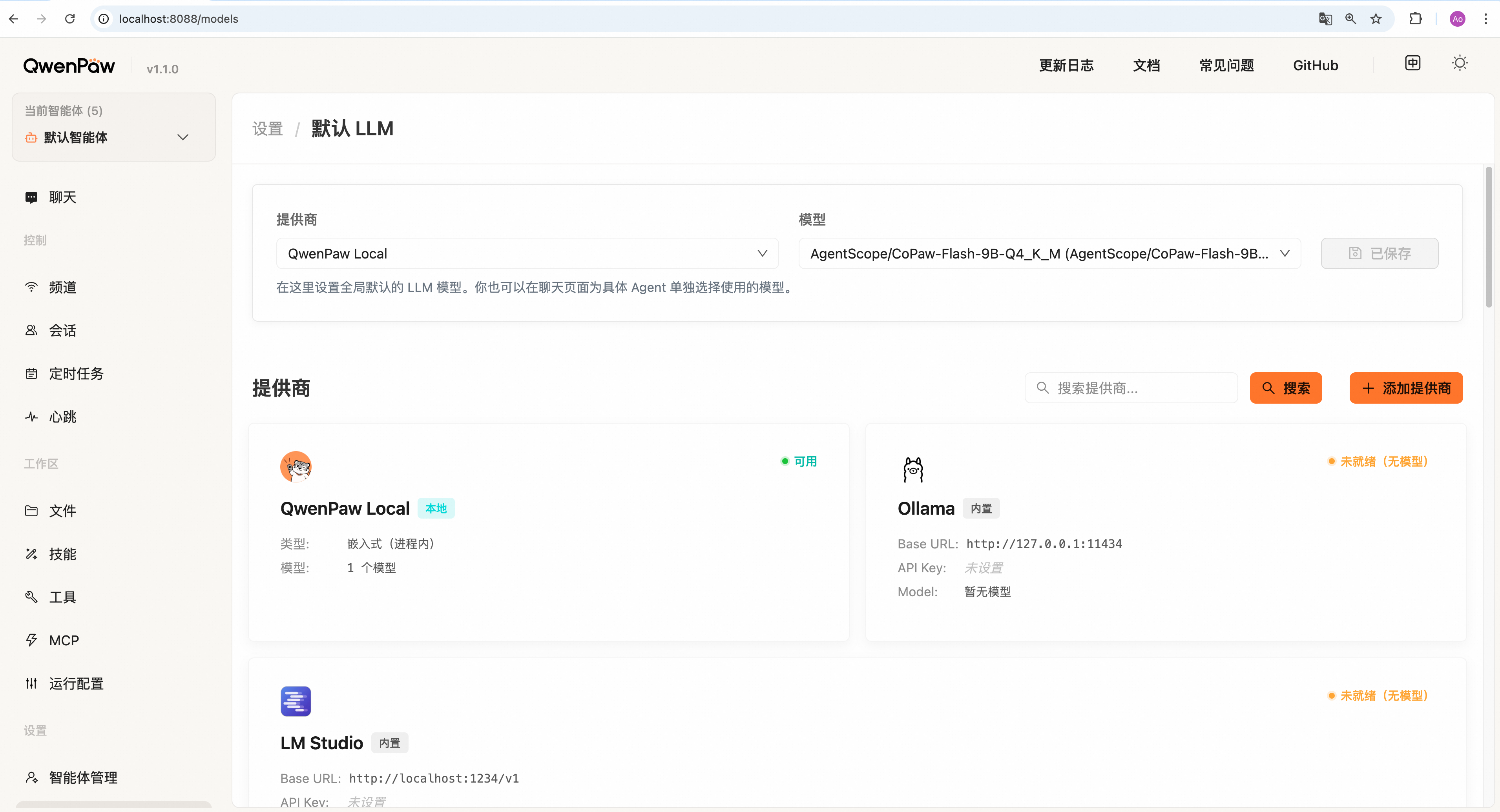Open the QwenPaw Local provider card title
1500x812 pixels.
point(345,508)
